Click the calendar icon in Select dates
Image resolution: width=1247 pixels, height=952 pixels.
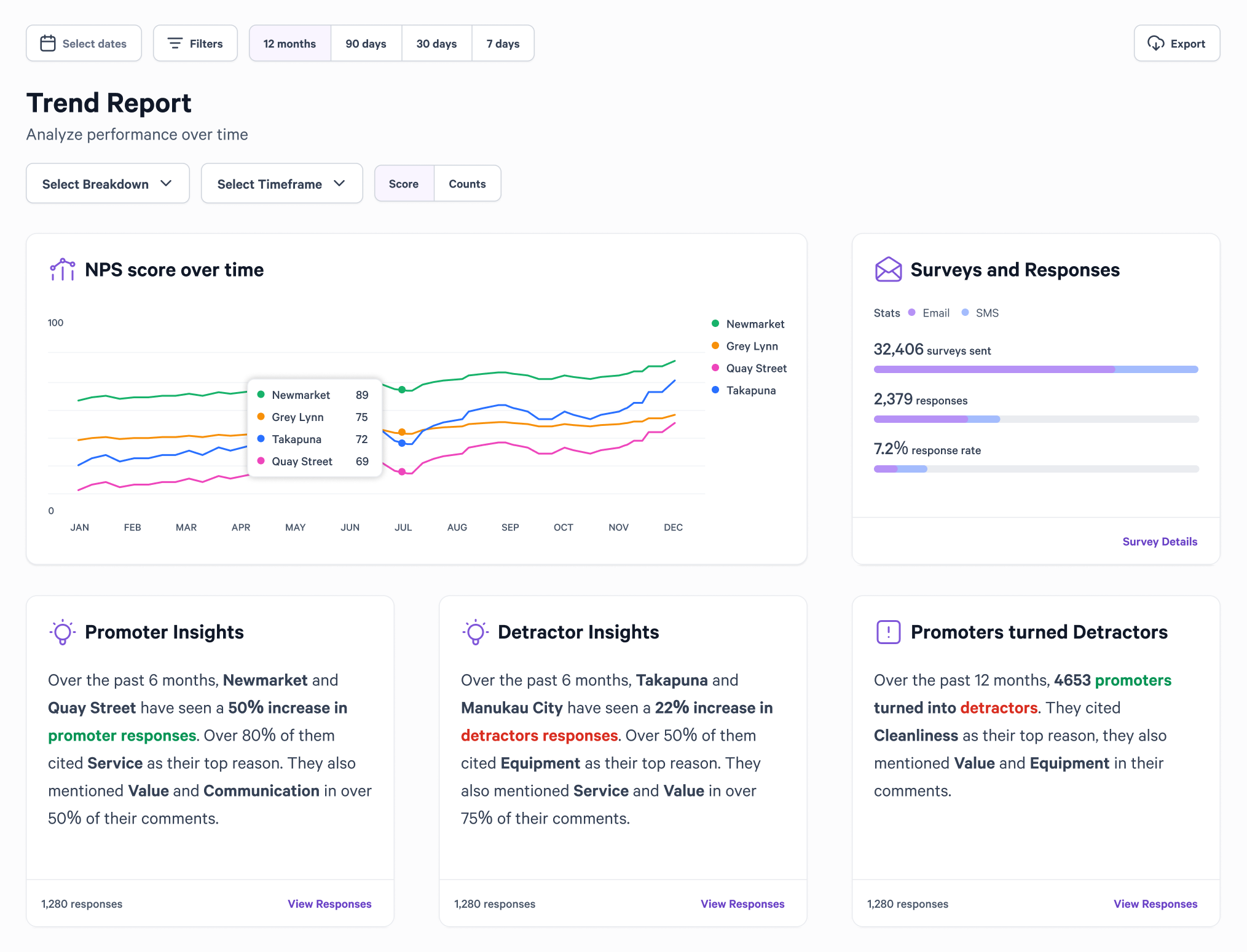point(48,43)
